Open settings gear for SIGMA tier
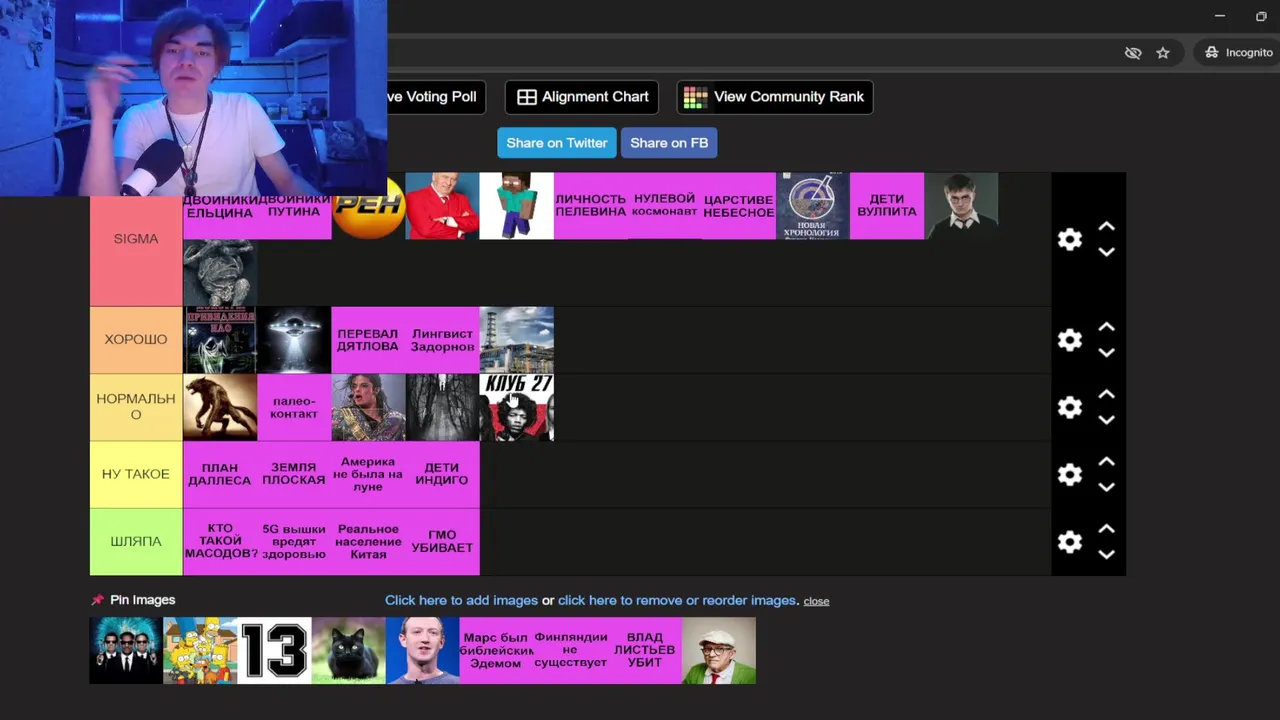 (1070, 239)
